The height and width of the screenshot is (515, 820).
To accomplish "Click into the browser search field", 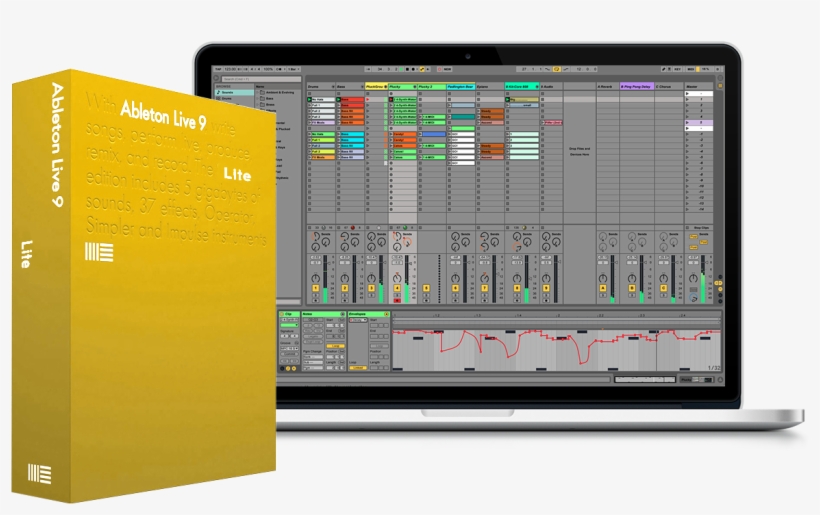I will 261,79.
